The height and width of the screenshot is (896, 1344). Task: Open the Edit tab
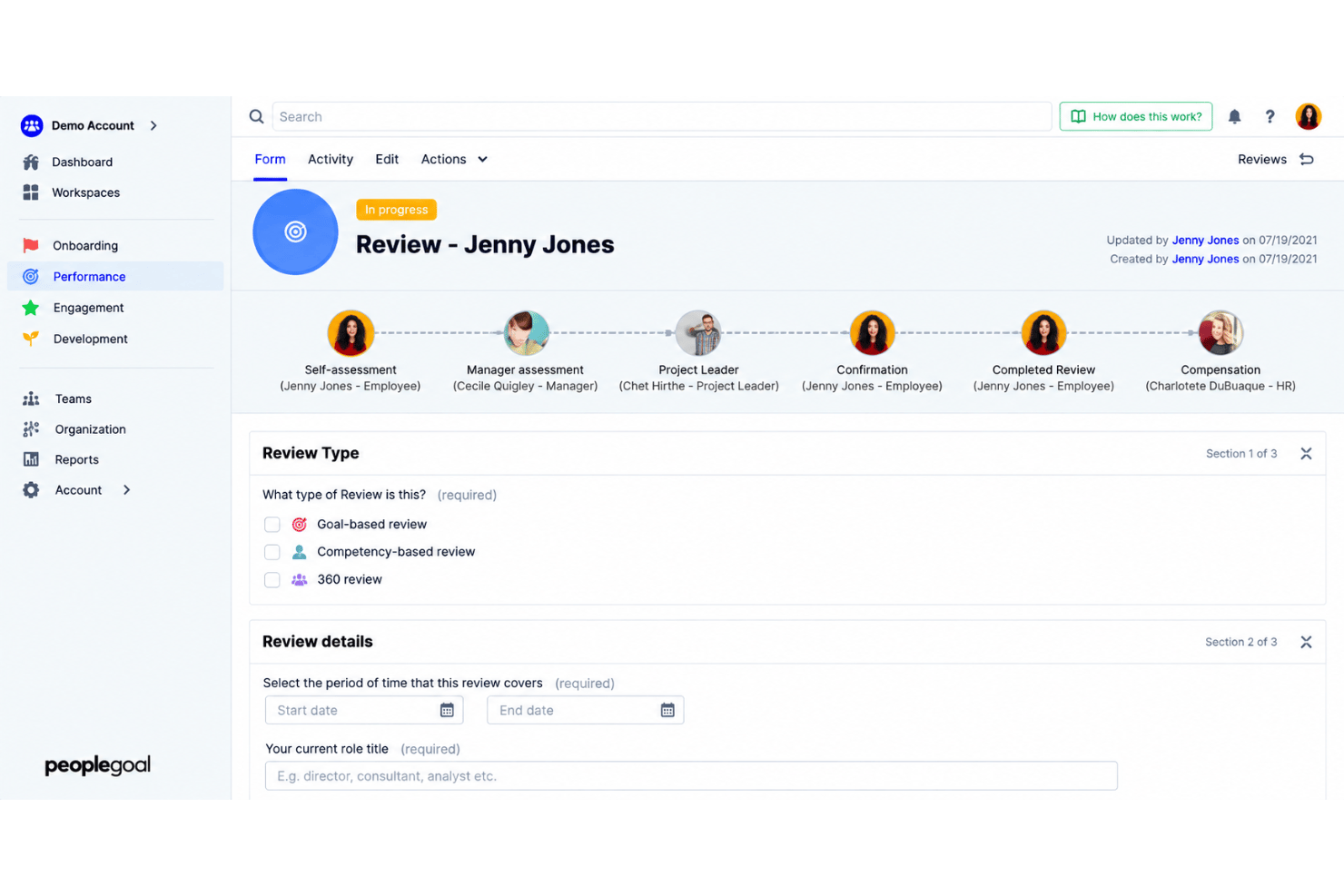(x=387, y=159)
